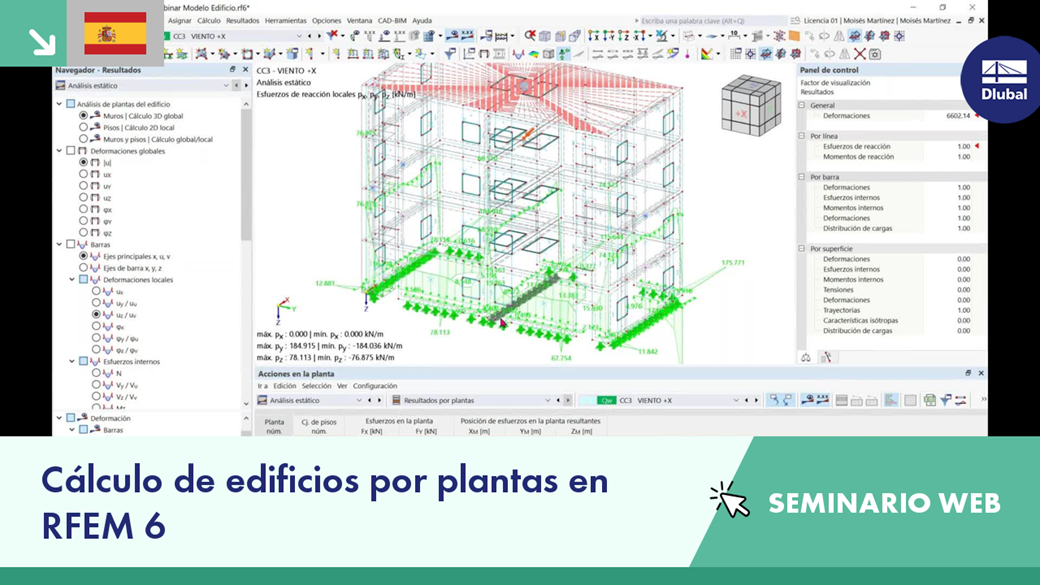The width and height of the screenshot is (1040, 585).
Task: Go to previous analysis type in Navegador header
Action: (236, 86)
